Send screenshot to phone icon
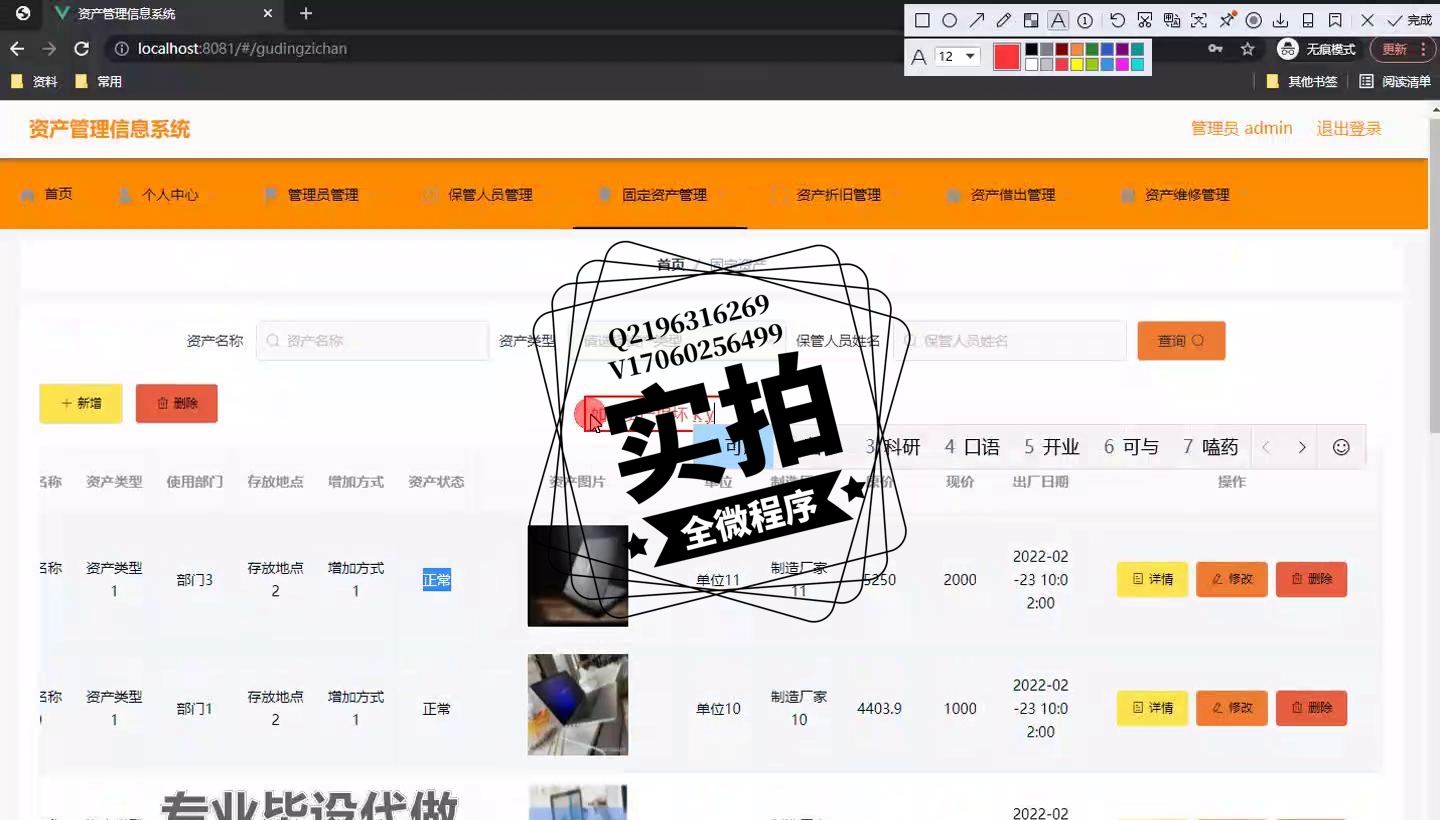1440x820 pixels. click(1307, 20)
